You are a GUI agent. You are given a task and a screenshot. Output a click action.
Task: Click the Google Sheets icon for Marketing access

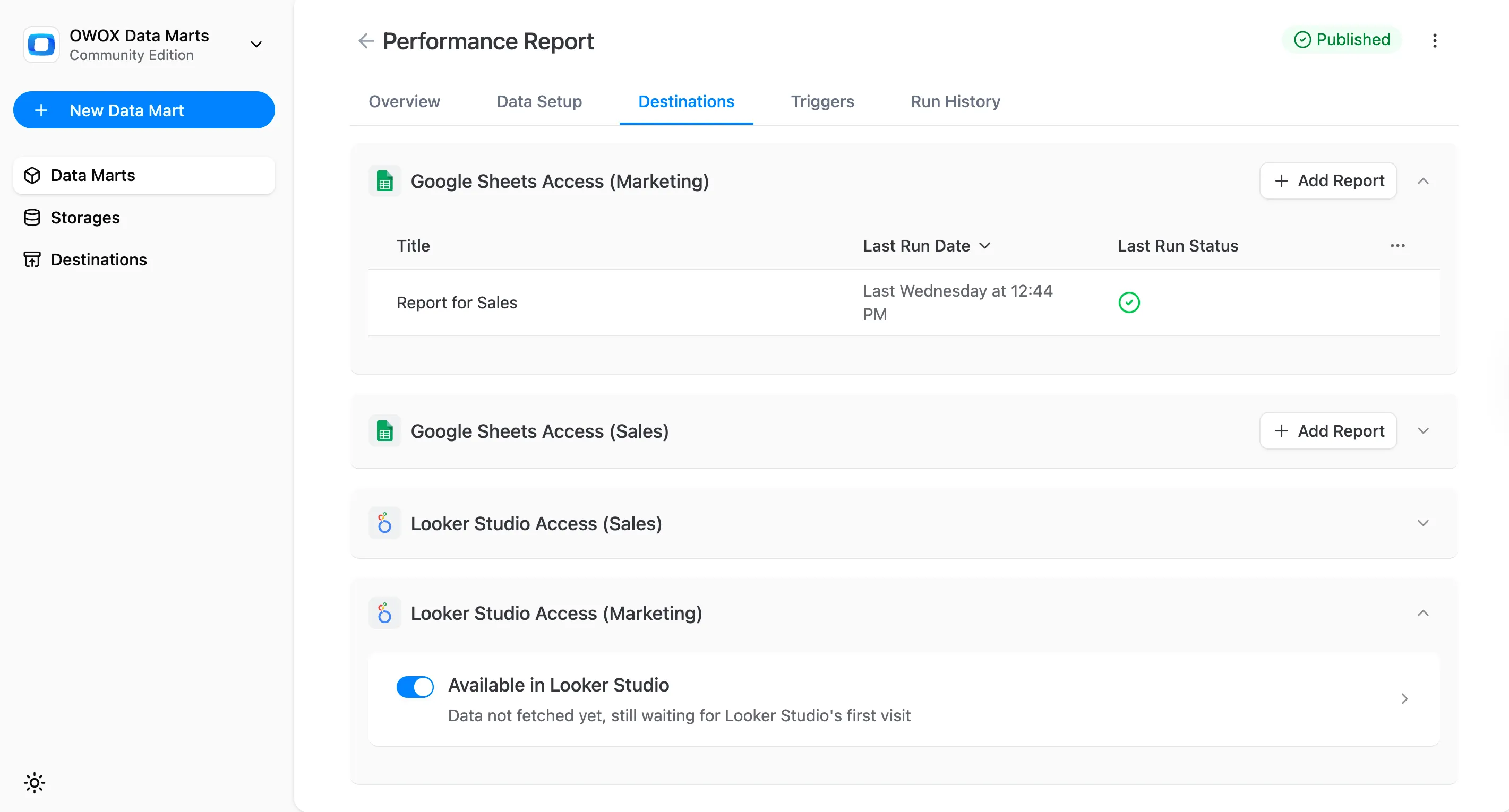coord(384,181)
